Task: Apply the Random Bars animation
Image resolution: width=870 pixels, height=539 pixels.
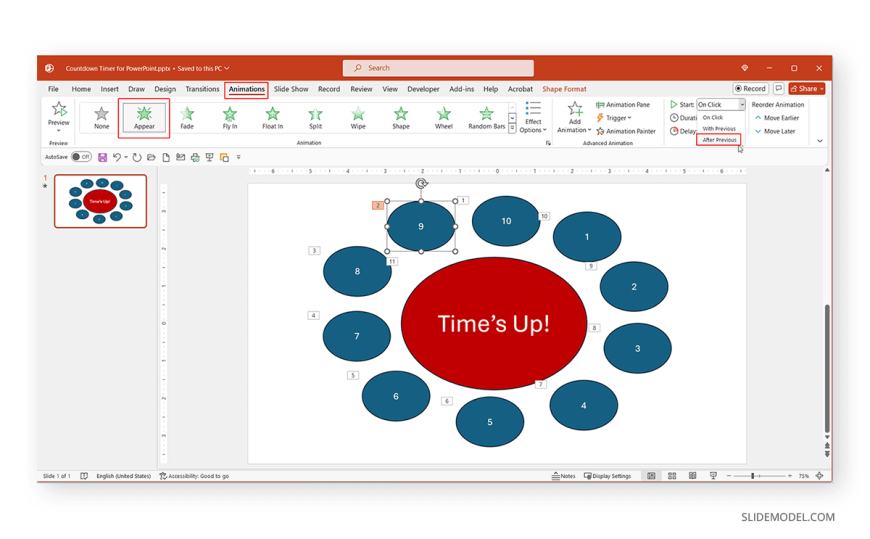Action: pos(487,118)
